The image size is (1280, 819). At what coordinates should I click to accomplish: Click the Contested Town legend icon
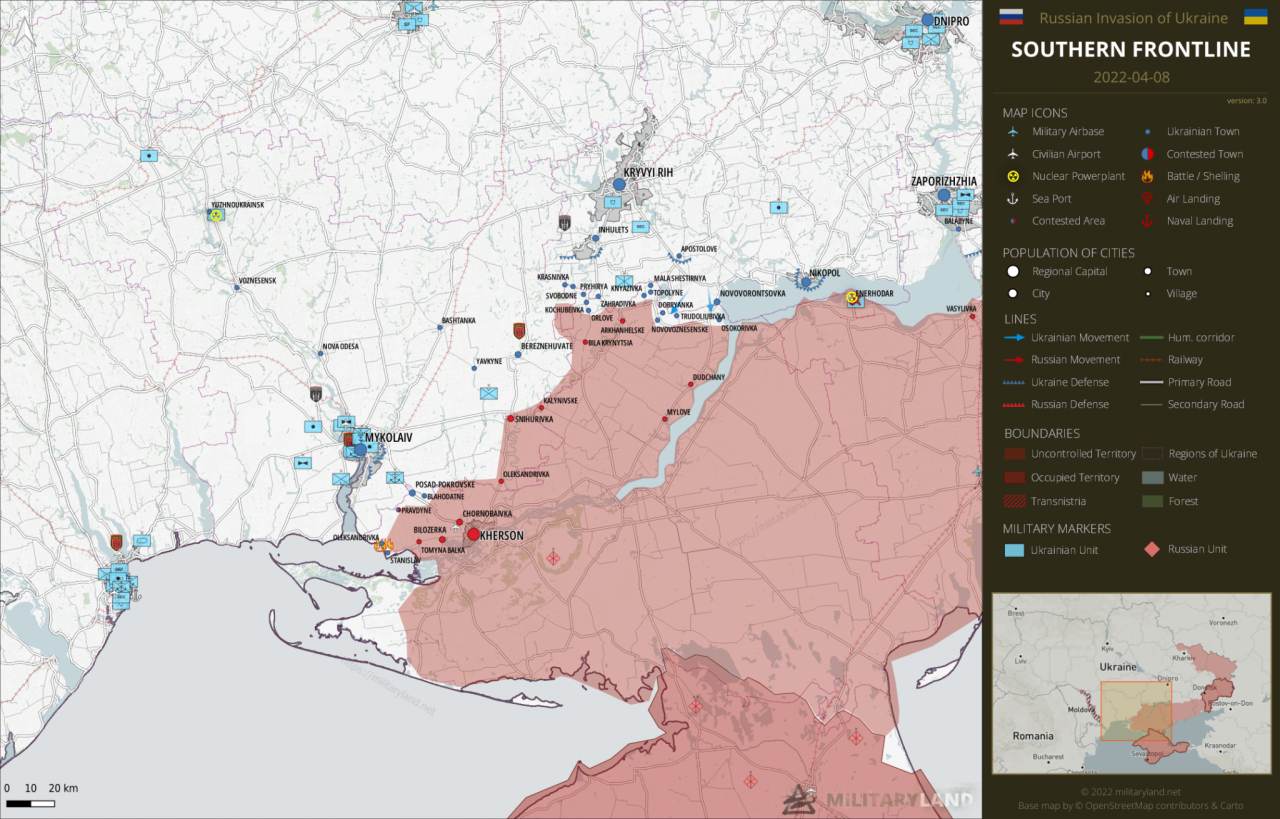coord(1147,154)
